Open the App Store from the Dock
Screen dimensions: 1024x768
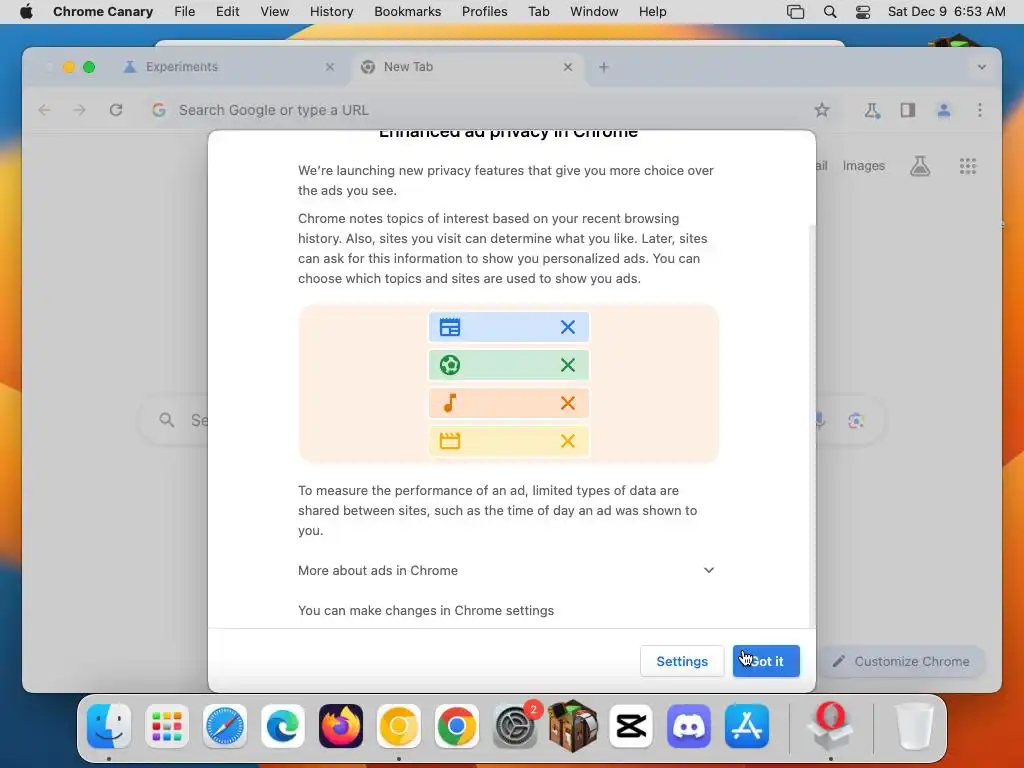(x=747, y=726)
